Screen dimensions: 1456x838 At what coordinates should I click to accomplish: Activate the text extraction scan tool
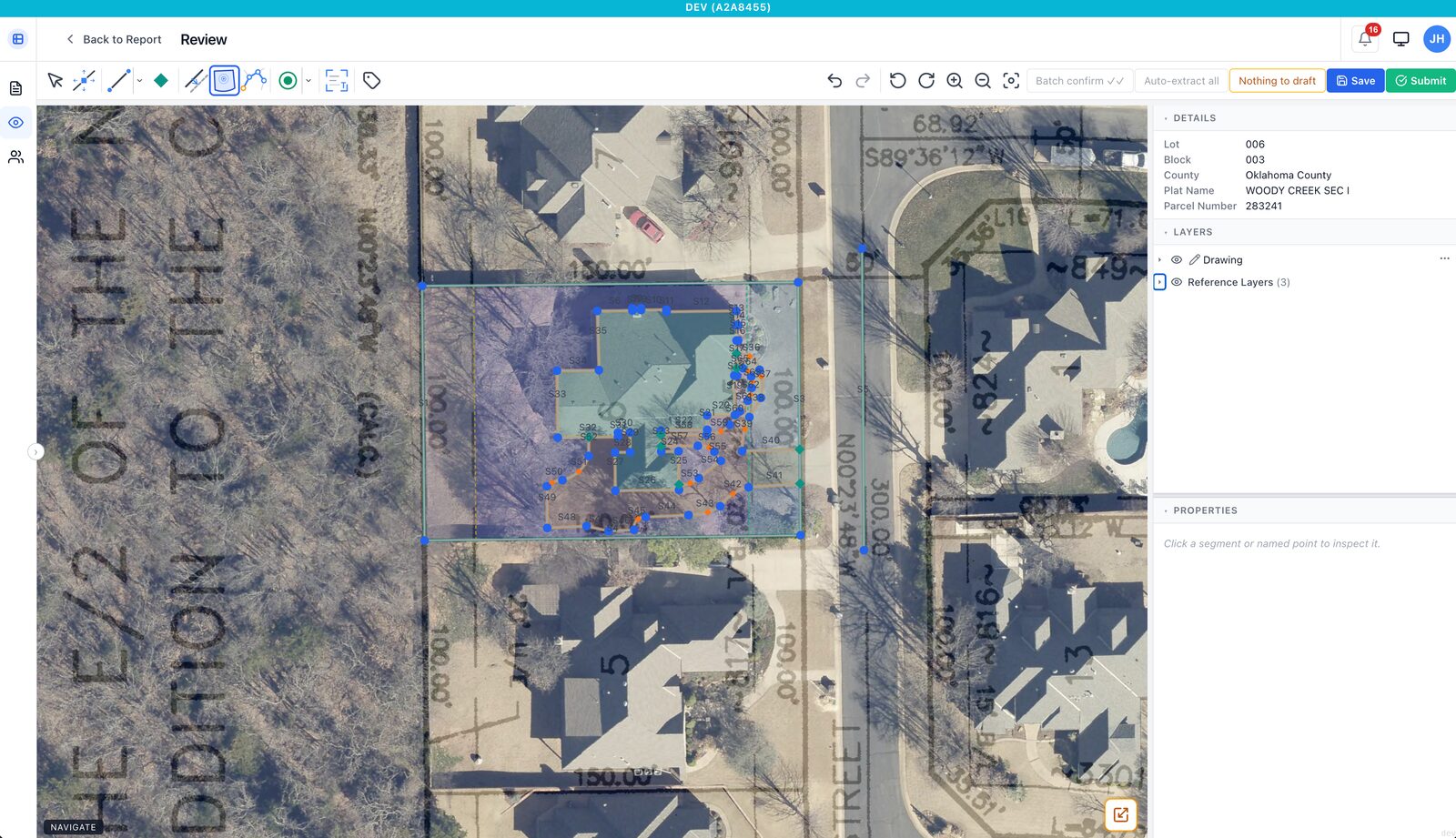pyautogui.click(x=337, y=80)
